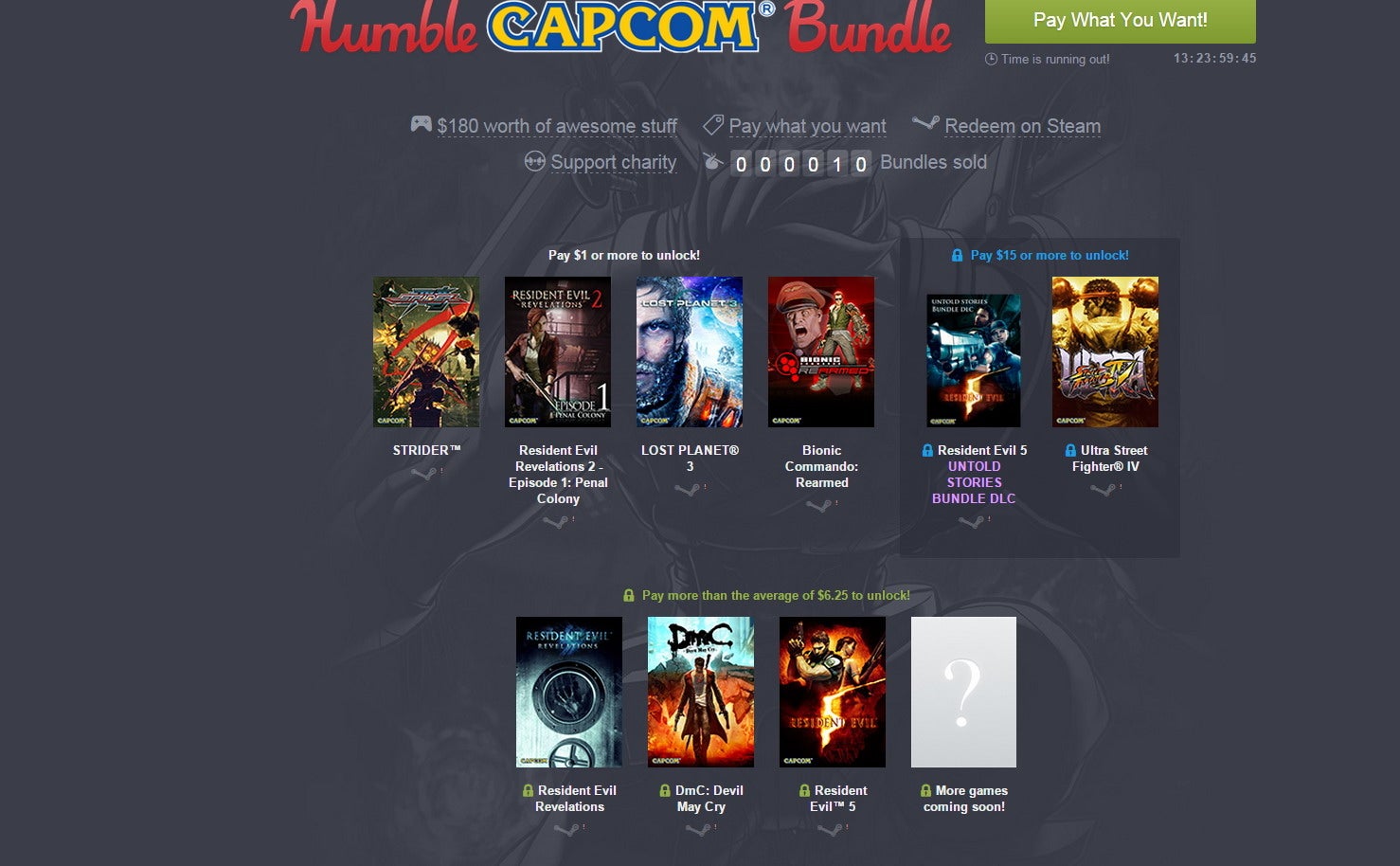The width and height of the screenshot is (1400, 866).
Task: Open the Support charity link
Action: click(613, 162)
